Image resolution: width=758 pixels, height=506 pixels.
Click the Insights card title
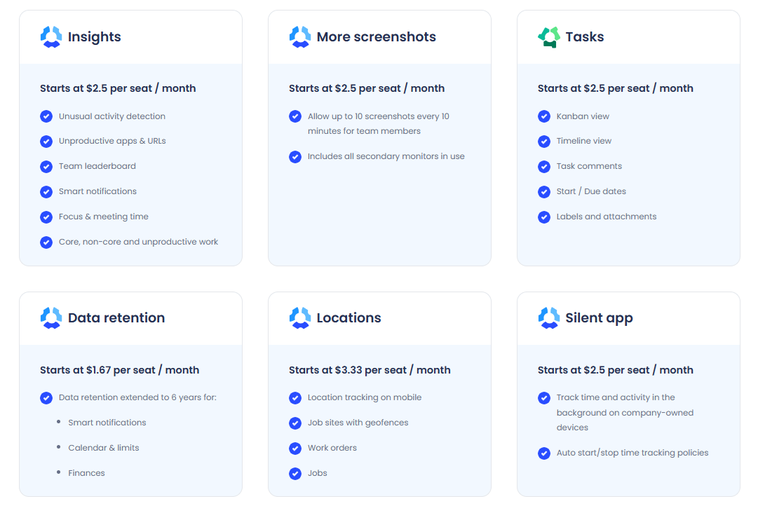click(94, 37)
